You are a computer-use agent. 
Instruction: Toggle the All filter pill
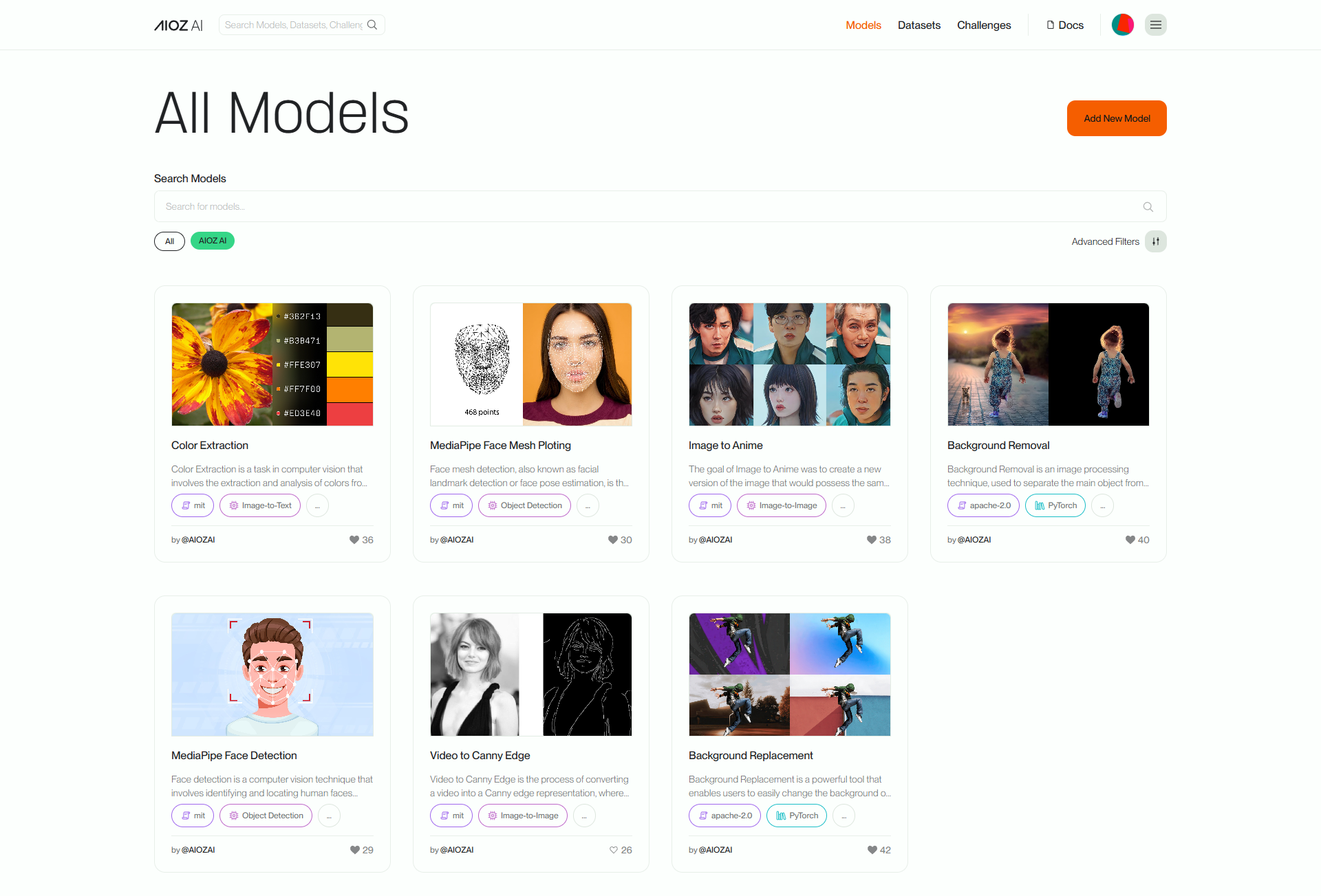[x=169, y=241]
